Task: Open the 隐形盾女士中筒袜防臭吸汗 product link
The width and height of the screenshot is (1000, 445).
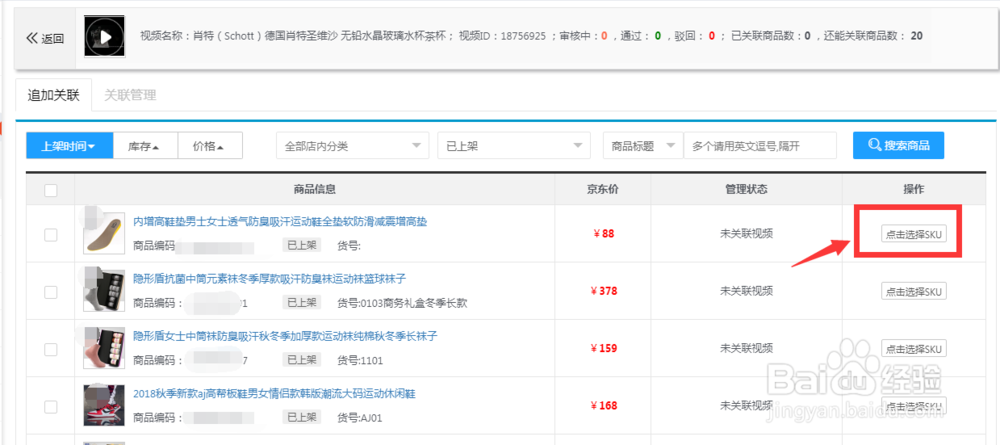Action: click(x=285, y=336)
